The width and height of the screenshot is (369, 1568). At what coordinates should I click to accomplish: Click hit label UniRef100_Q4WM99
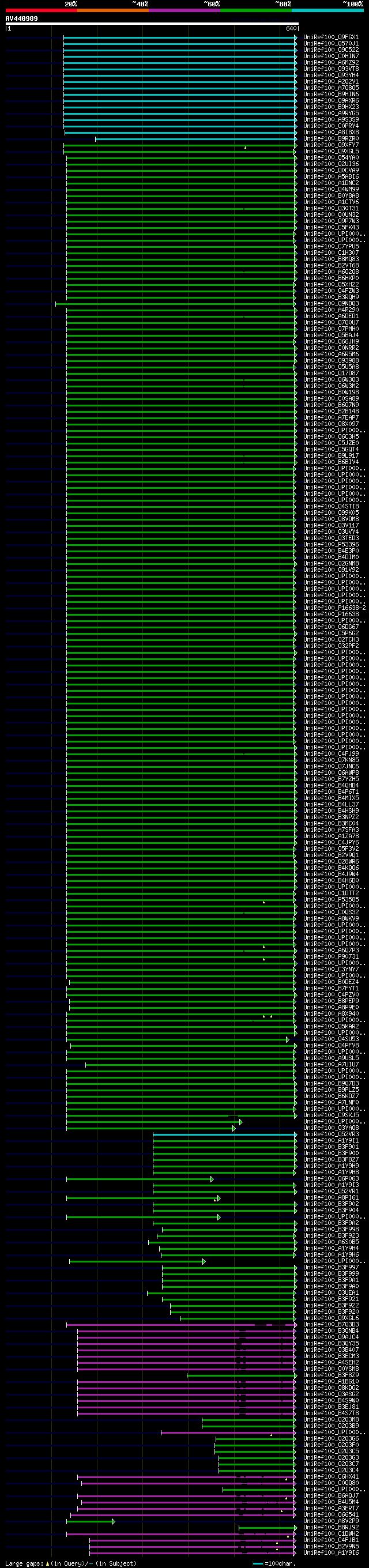[x=332, y=189]
